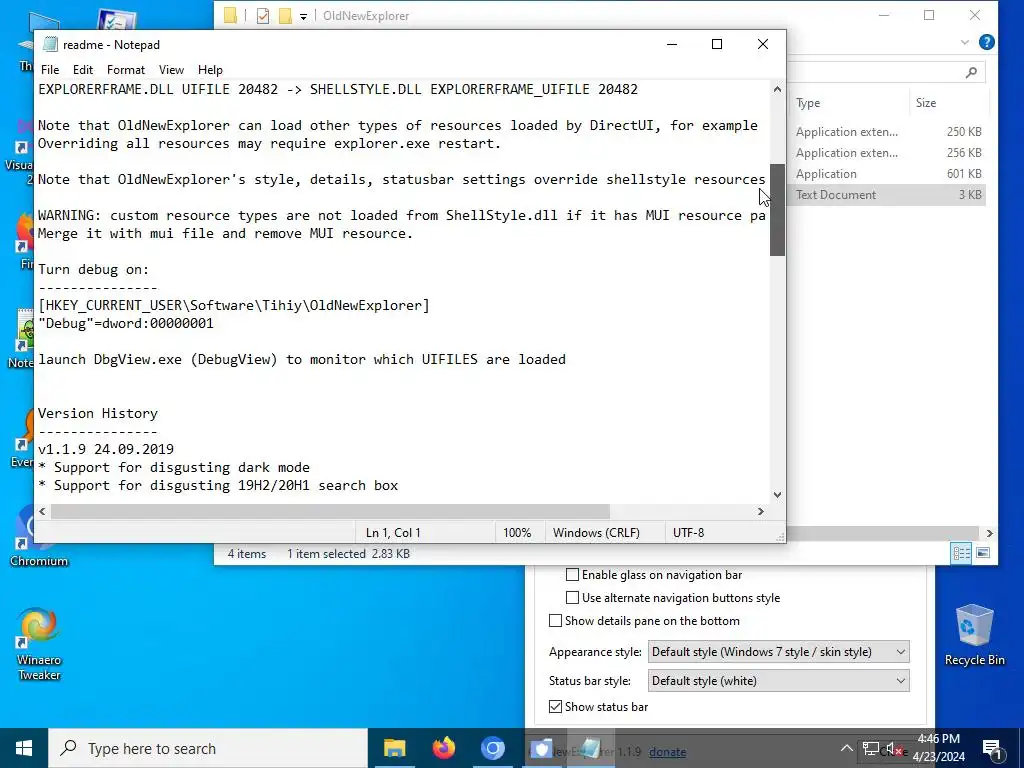Open the Notepad File menu
Viewport: 1024px width, 768px height.
50,70
